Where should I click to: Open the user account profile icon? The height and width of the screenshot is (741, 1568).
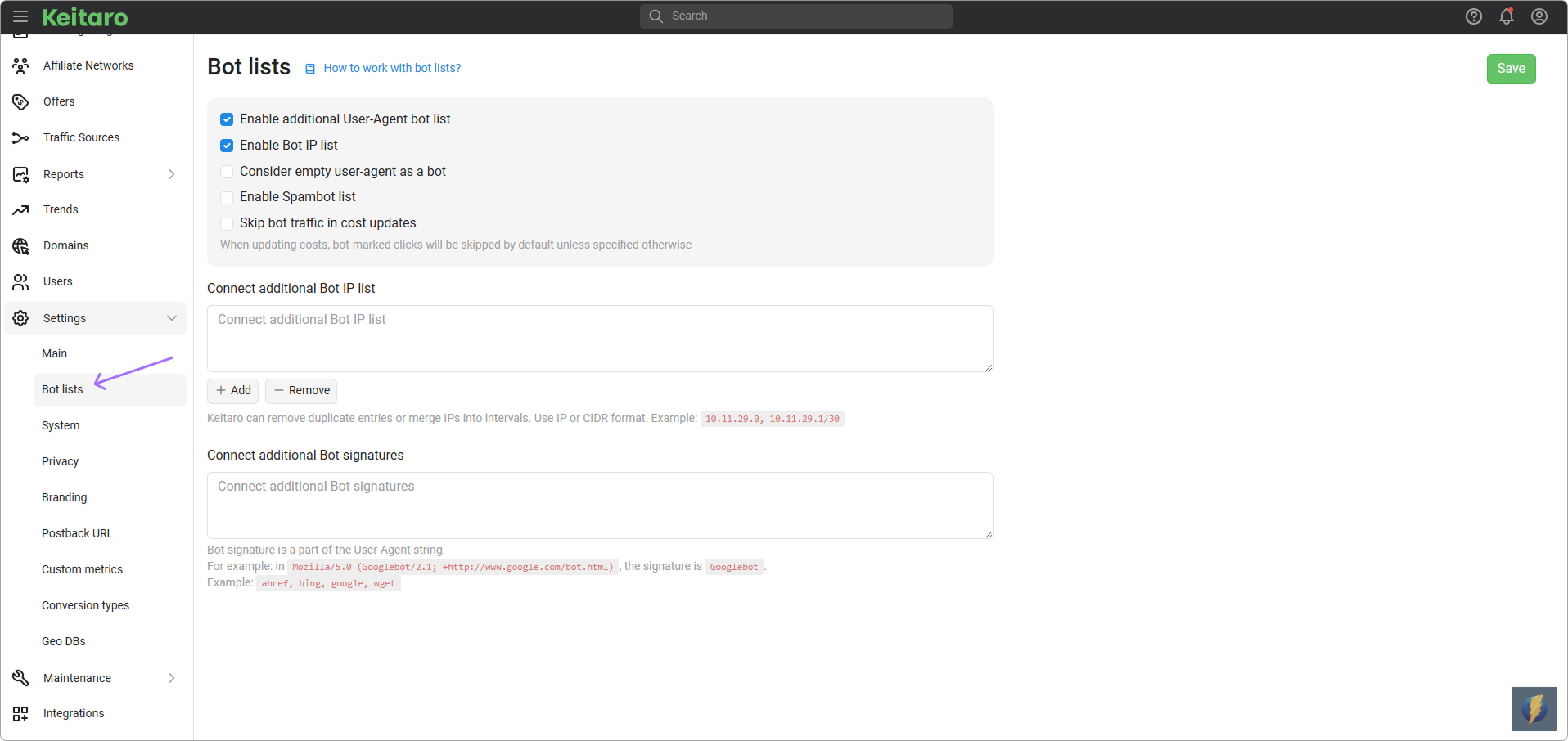tap(1539, 16)
